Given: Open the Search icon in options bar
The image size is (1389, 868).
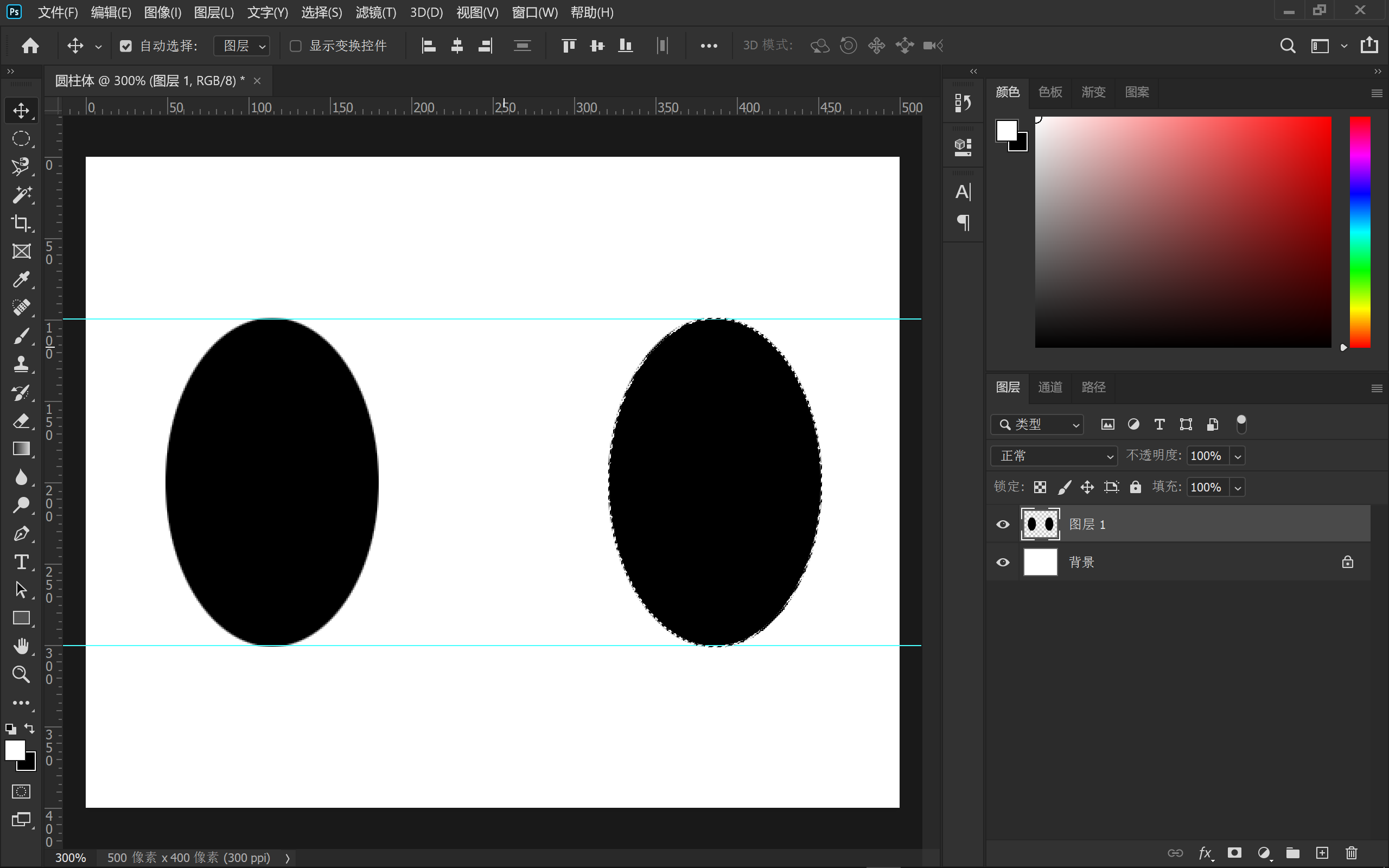Looking at the screenshot, I should [1288, 46].
